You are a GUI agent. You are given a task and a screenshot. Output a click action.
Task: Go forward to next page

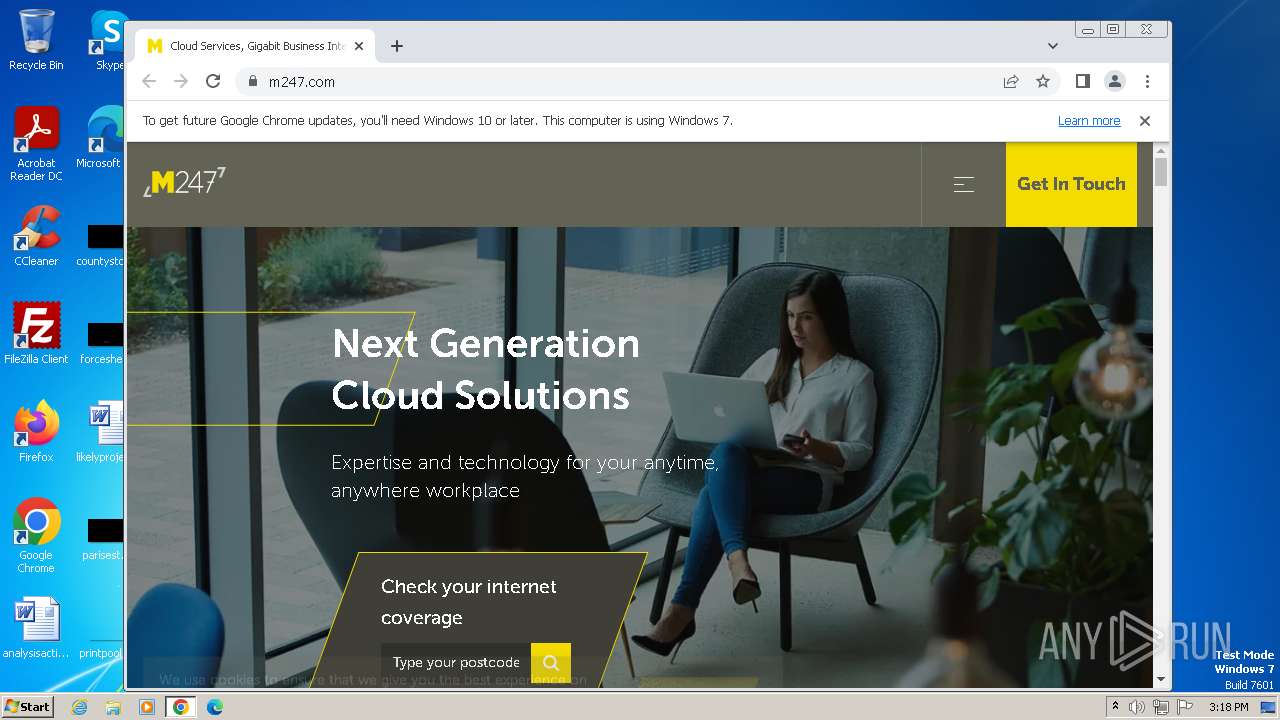click(181, 82)
